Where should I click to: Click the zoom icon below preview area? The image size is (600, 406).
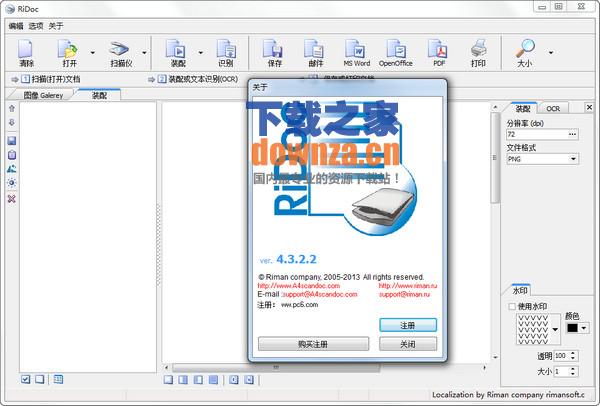tap(234, 380)
